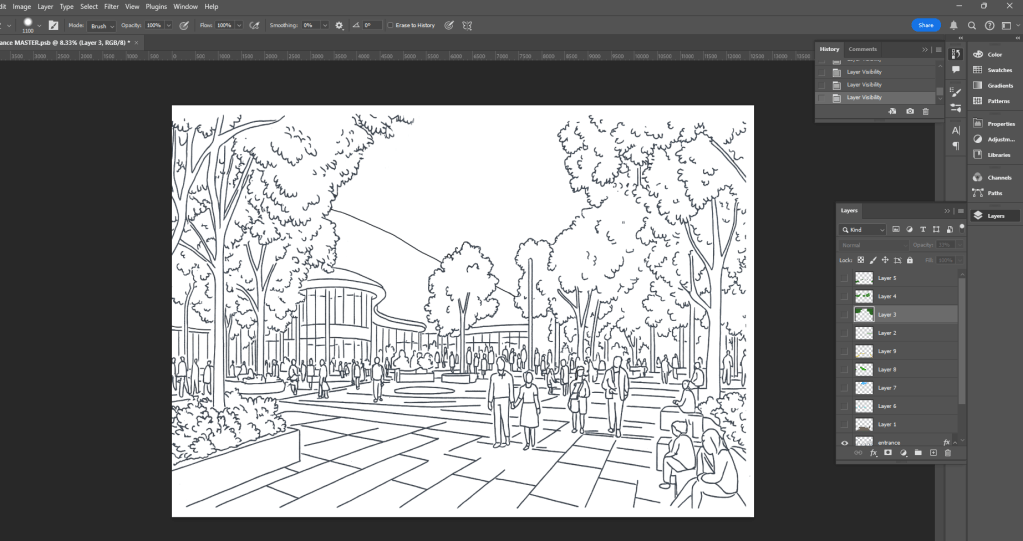Open the Filter menu
Image resolution: width=1023 pixels, height=541 pixels.
[x=111, y=7]
